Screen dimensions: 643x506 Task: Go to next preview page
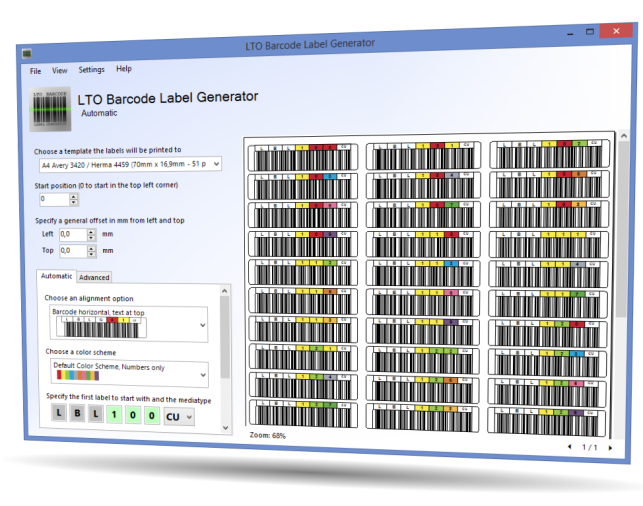click(610, 448)
